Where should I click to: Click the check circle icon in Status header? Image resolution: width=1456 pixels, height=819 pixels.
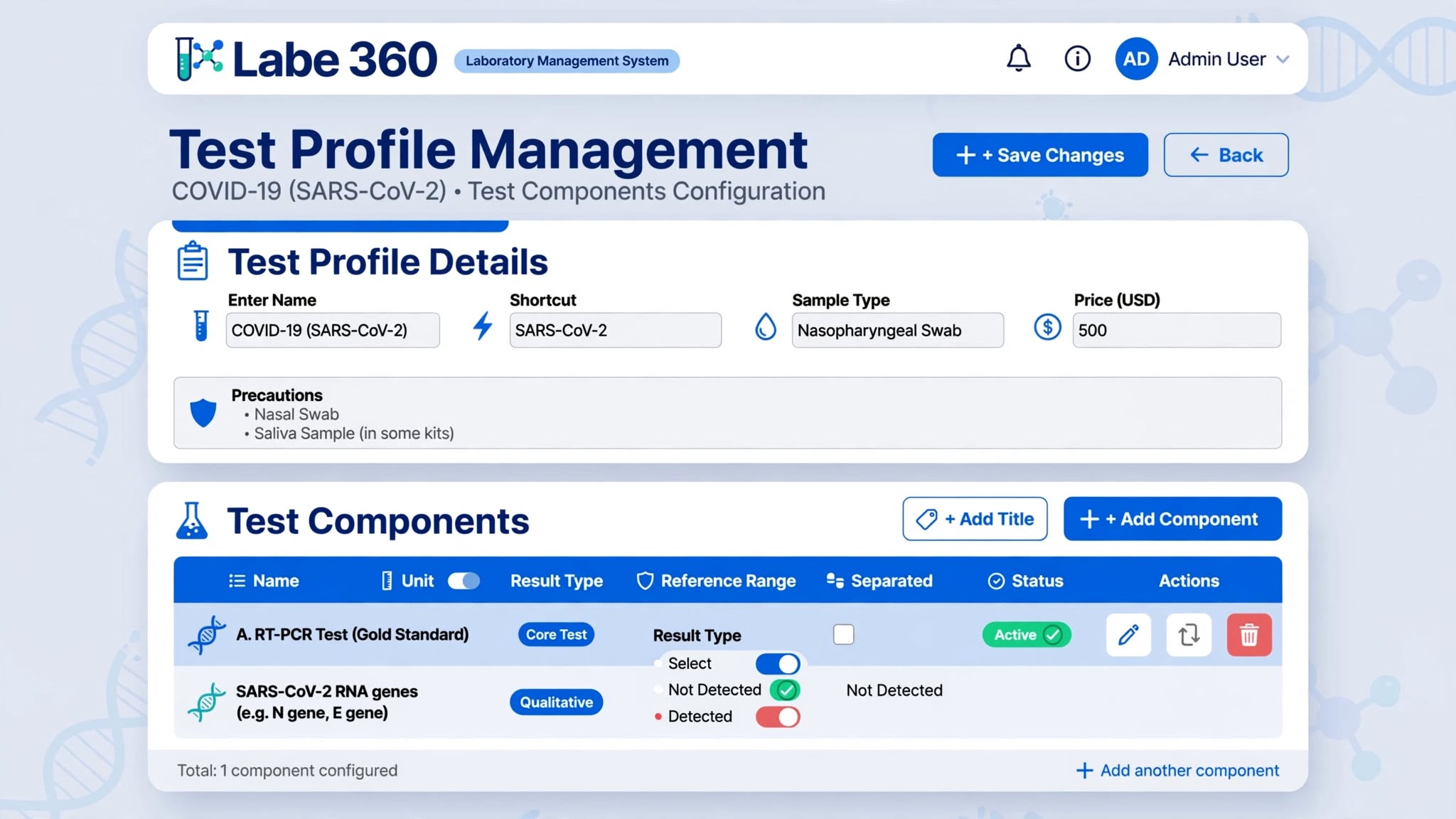[x=996, y=581]
